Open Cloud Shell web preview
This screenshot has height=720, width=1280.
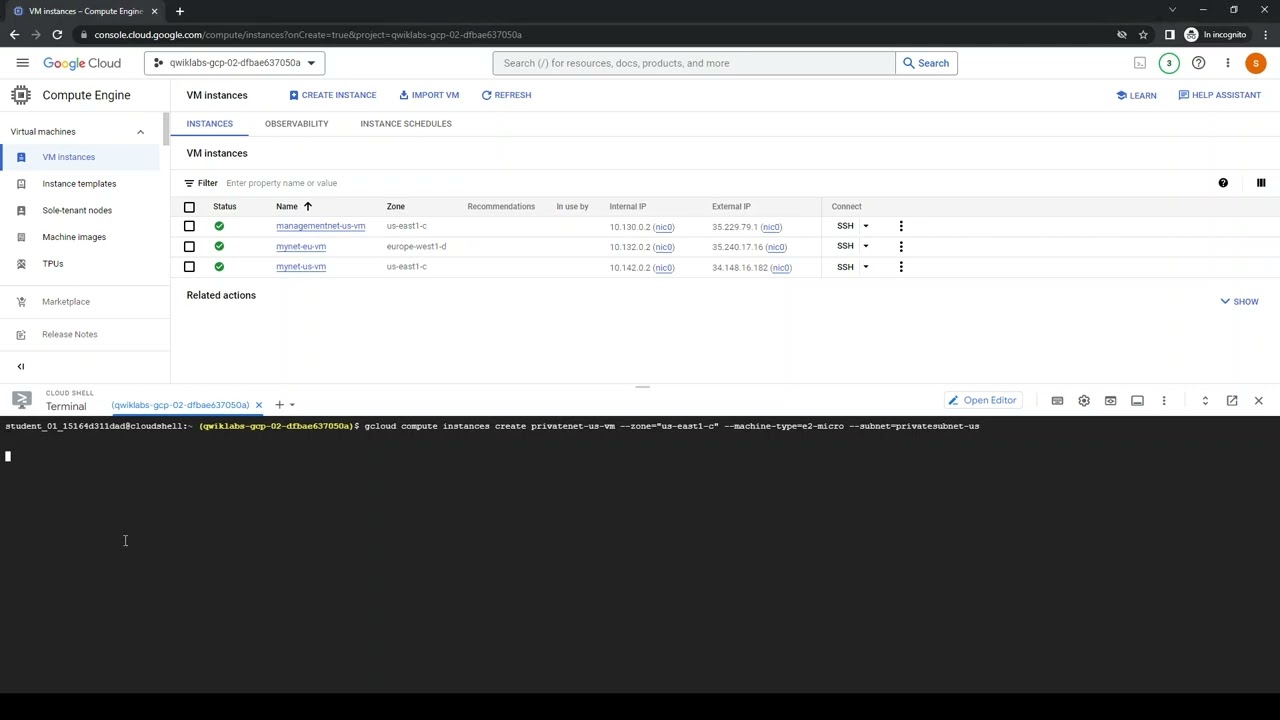(x=1110, y=401)
